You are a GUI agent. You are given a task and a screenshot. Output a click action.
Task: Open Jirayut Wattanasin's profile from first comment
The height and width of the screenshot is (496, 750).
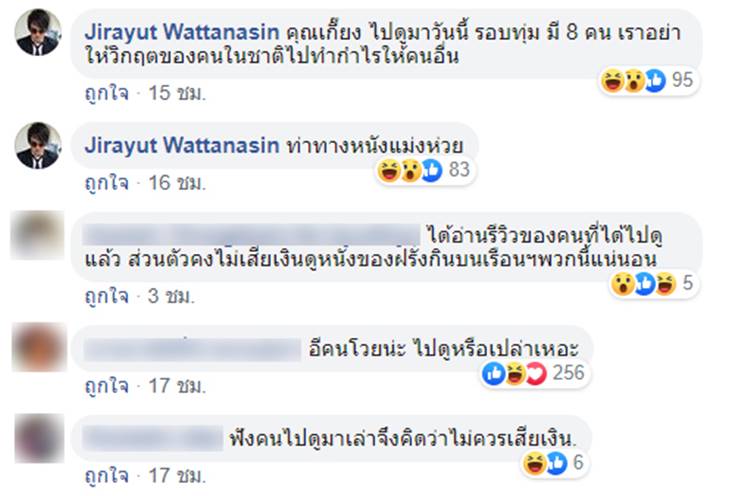(x=182, y=33)
